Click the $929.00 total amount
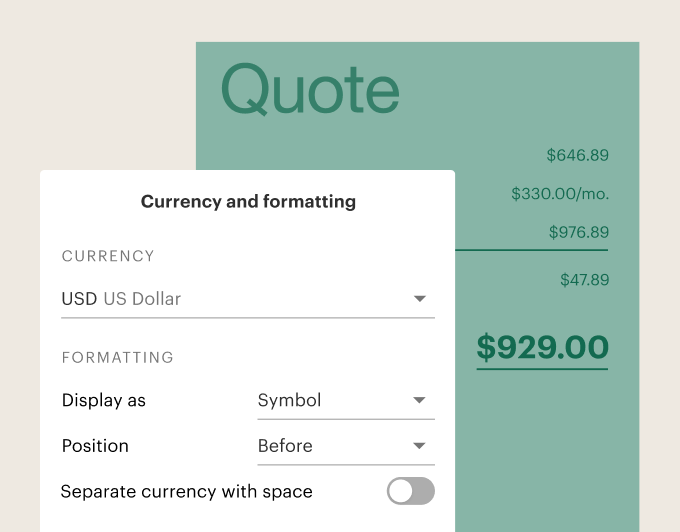 tap(542, 348)
